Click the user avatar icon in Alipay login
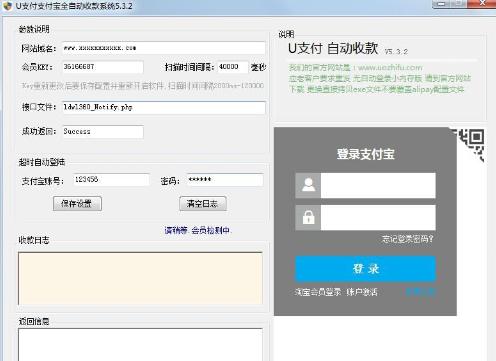Image resolution: width=496 pixels, height=361 pixels. coord(308,185)
